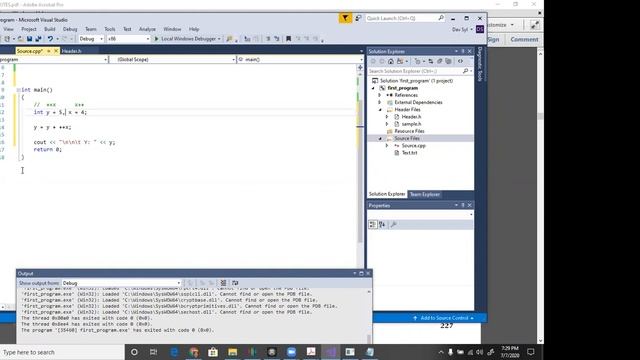
Task: Open the Tools menu
Action: [x=109, y=29]
